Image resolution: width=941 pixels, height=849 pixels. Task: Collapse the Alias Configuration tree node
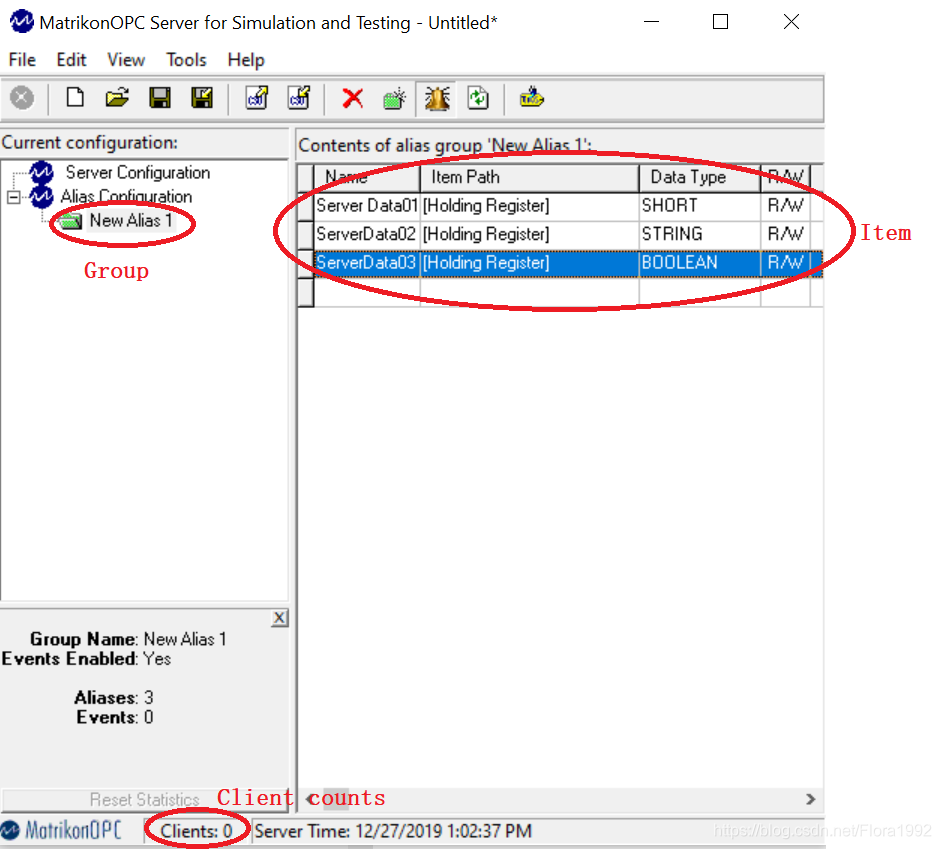click(x=13, y=197)
